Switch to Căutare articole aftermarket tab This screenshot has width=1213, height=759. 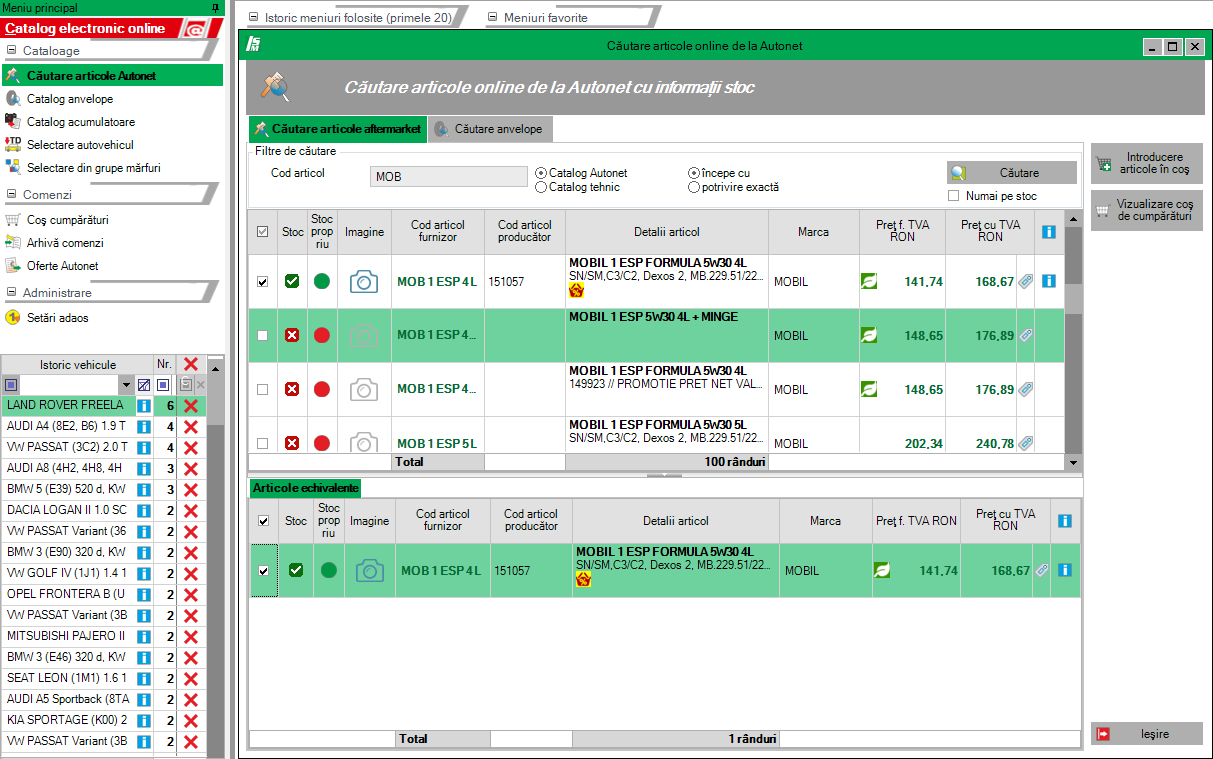[338, 129]
